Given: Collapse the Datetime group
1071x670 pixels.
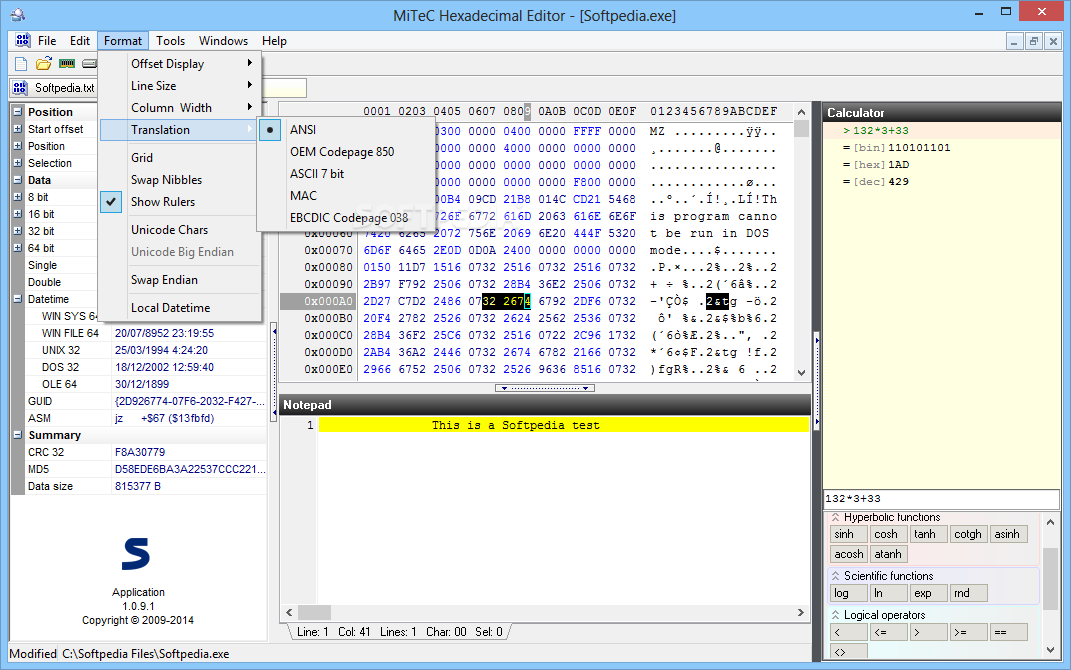Looking at the screenshot, I should 18,298.
